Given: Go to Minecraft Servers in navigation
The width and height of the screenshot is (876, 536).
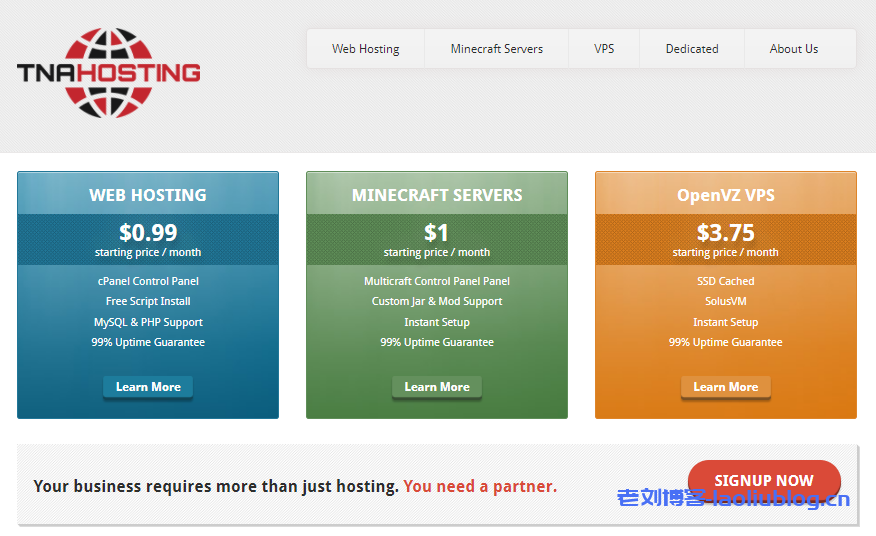Looking at the screenshot, I should 496,49.
